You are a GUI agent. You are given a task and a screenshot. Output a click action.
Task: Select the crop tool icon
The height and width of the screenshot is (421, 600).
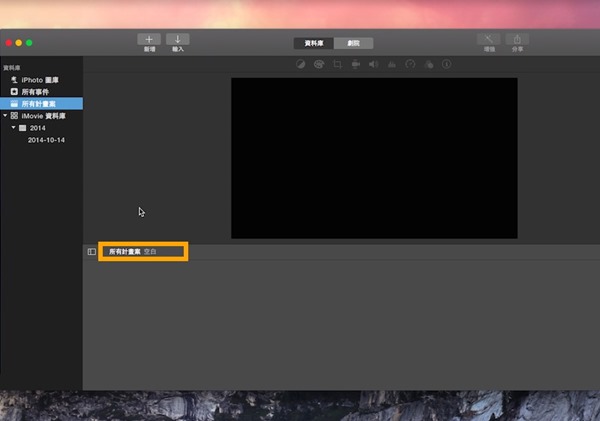point(338,64)
